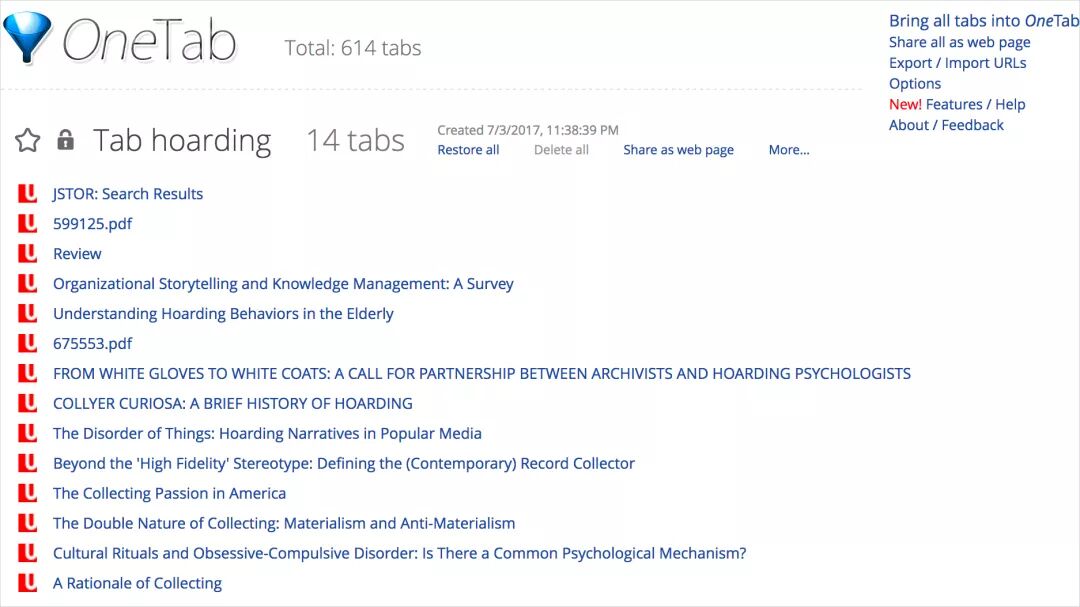The width and height of the screenshot is (1080, 607).
Task: Open The Disorder of Things link
Action: click(x=267, y=433)
